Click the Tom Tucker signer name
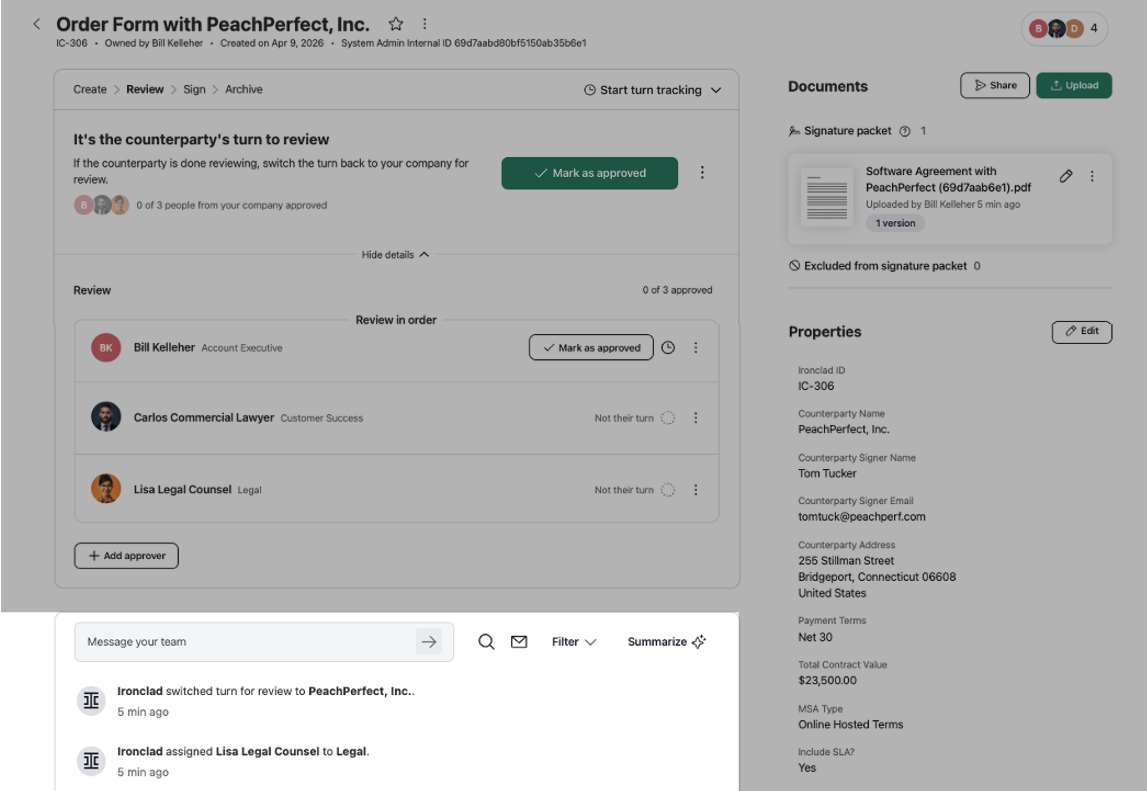The height and width of the screenshot is (791, 1147). (827, 473)
